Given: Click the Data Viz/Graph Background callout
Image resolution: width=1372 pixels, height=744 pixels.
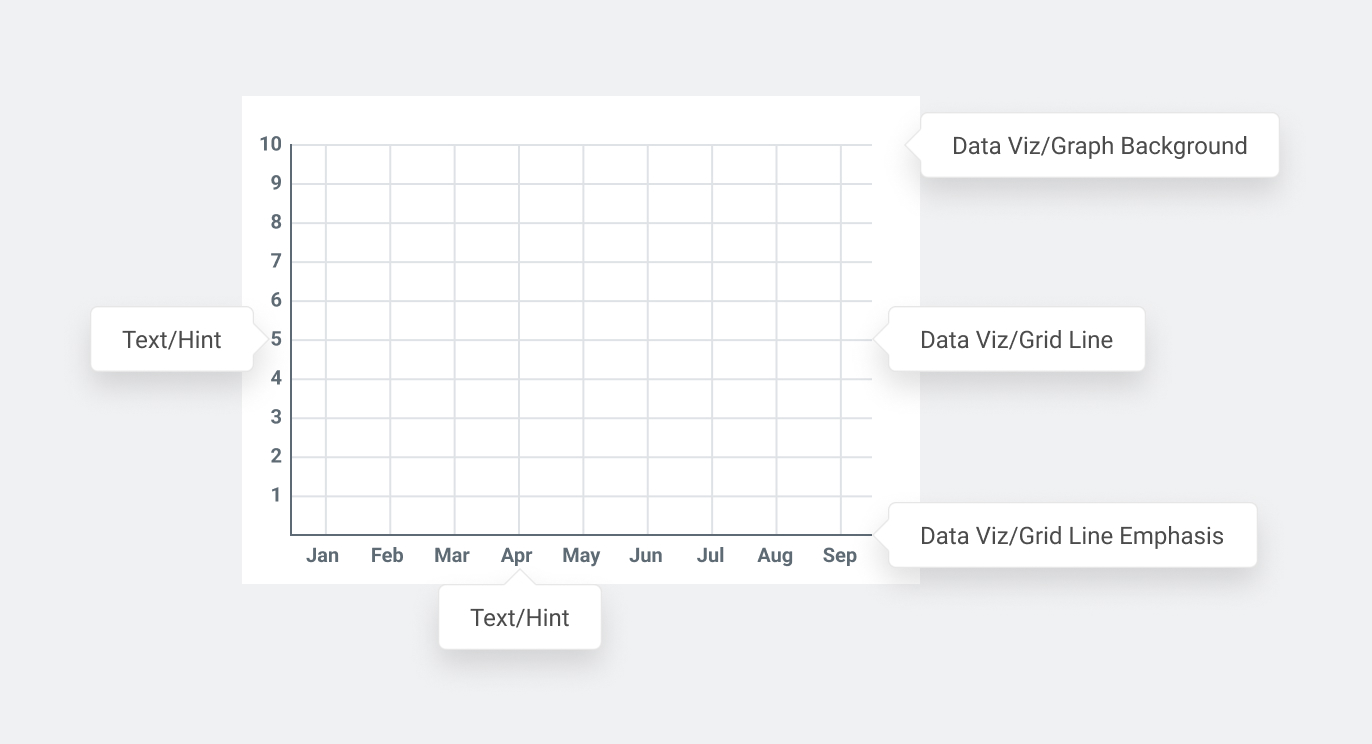Looking at the screenshot, I should (1099, 146).
